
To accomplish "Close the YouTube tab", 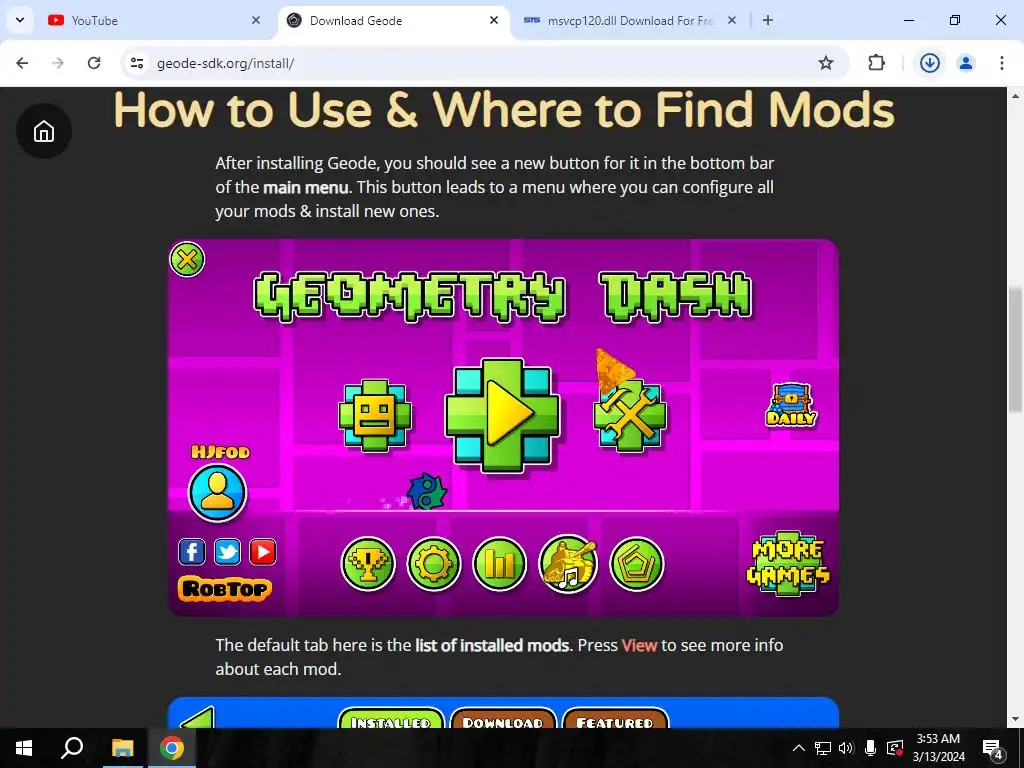I will point(256,20).
